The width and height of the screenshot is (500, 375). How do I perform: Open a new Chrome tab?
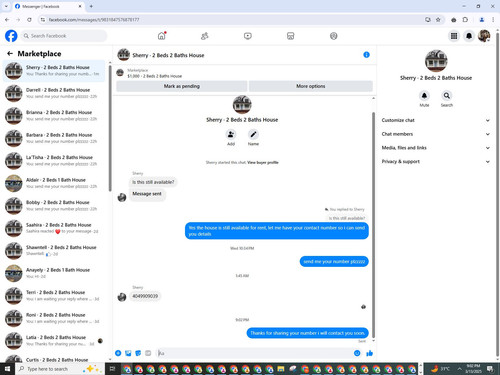(91, 6)
